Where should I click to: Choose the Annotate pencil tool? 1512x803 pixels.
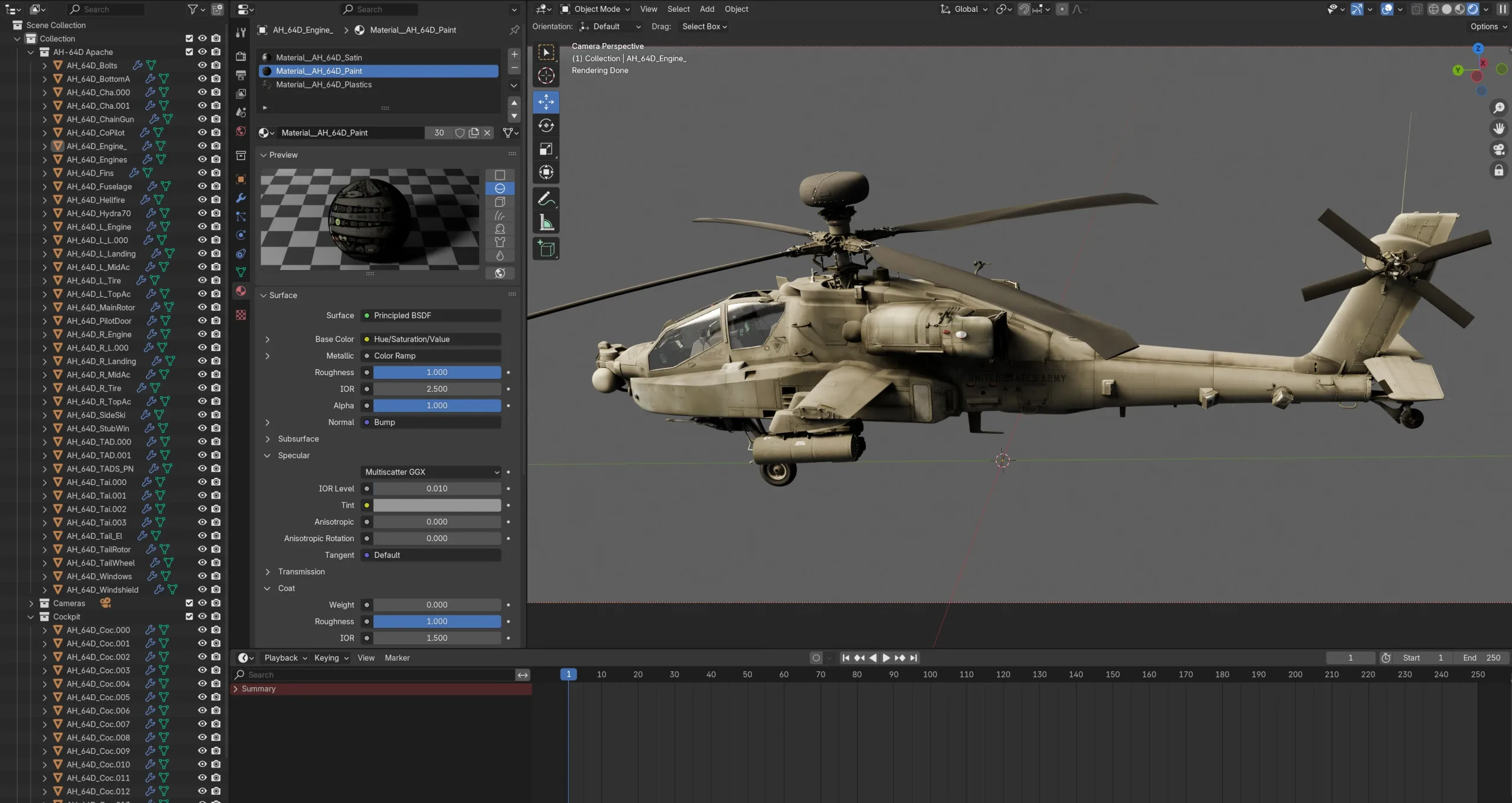tap(546, 199)
